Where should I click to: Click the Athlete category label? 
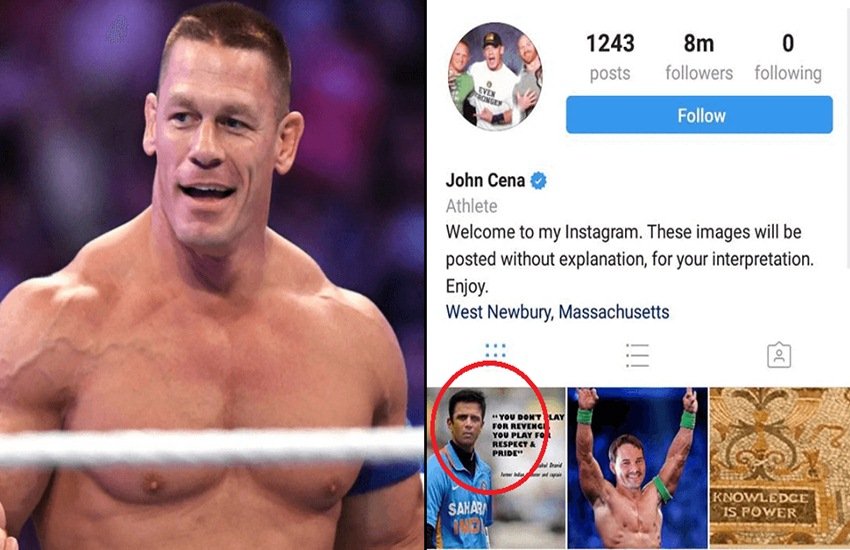[471, 206]
